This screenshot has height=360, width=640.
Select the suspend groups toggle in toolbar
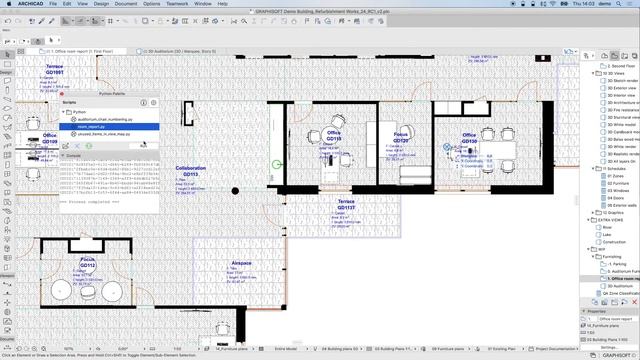tap(160, 21)
